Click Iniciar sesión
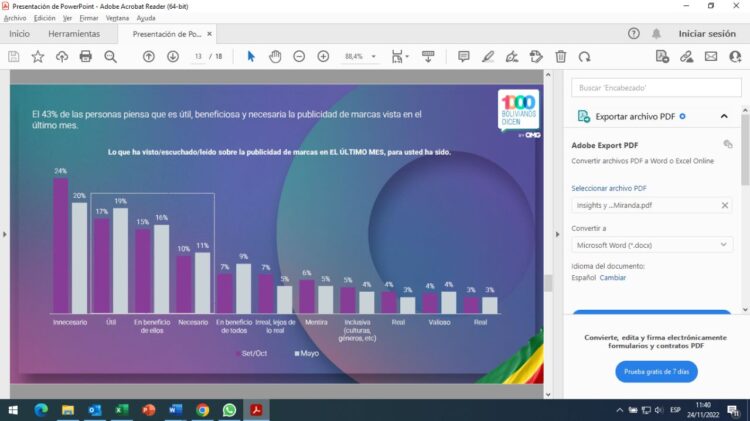Screen dimensions: 750x421 point(707,33)
